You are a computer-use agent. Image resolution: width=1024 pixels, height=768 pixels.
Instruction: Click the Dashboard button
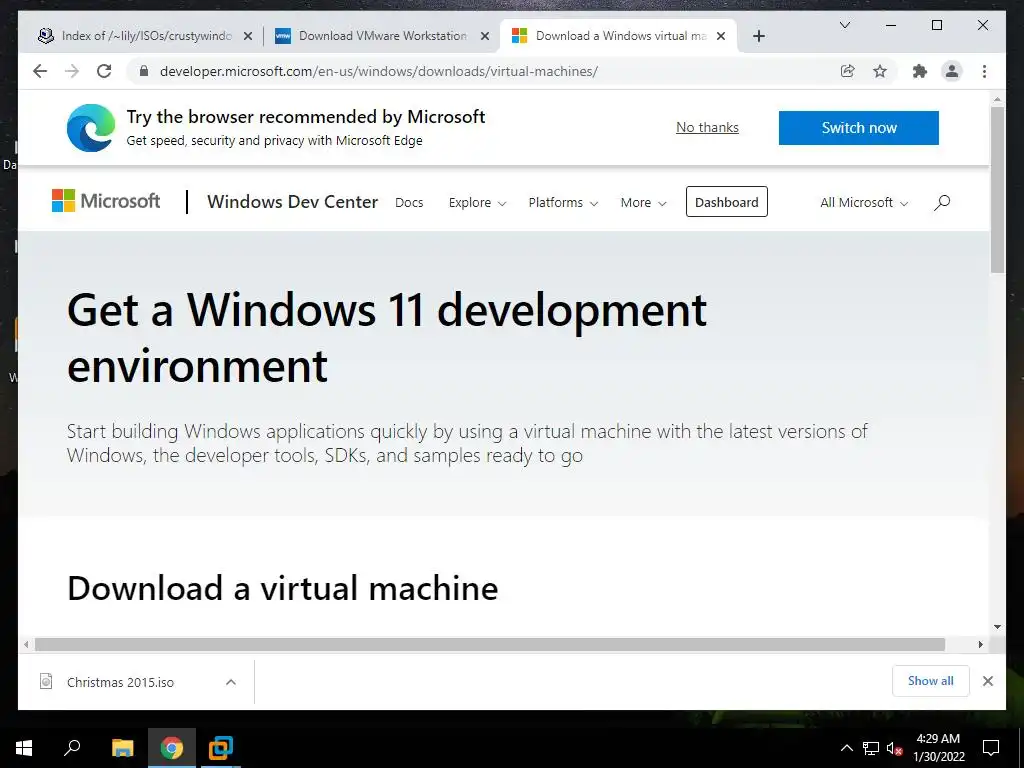click(727, 202)
